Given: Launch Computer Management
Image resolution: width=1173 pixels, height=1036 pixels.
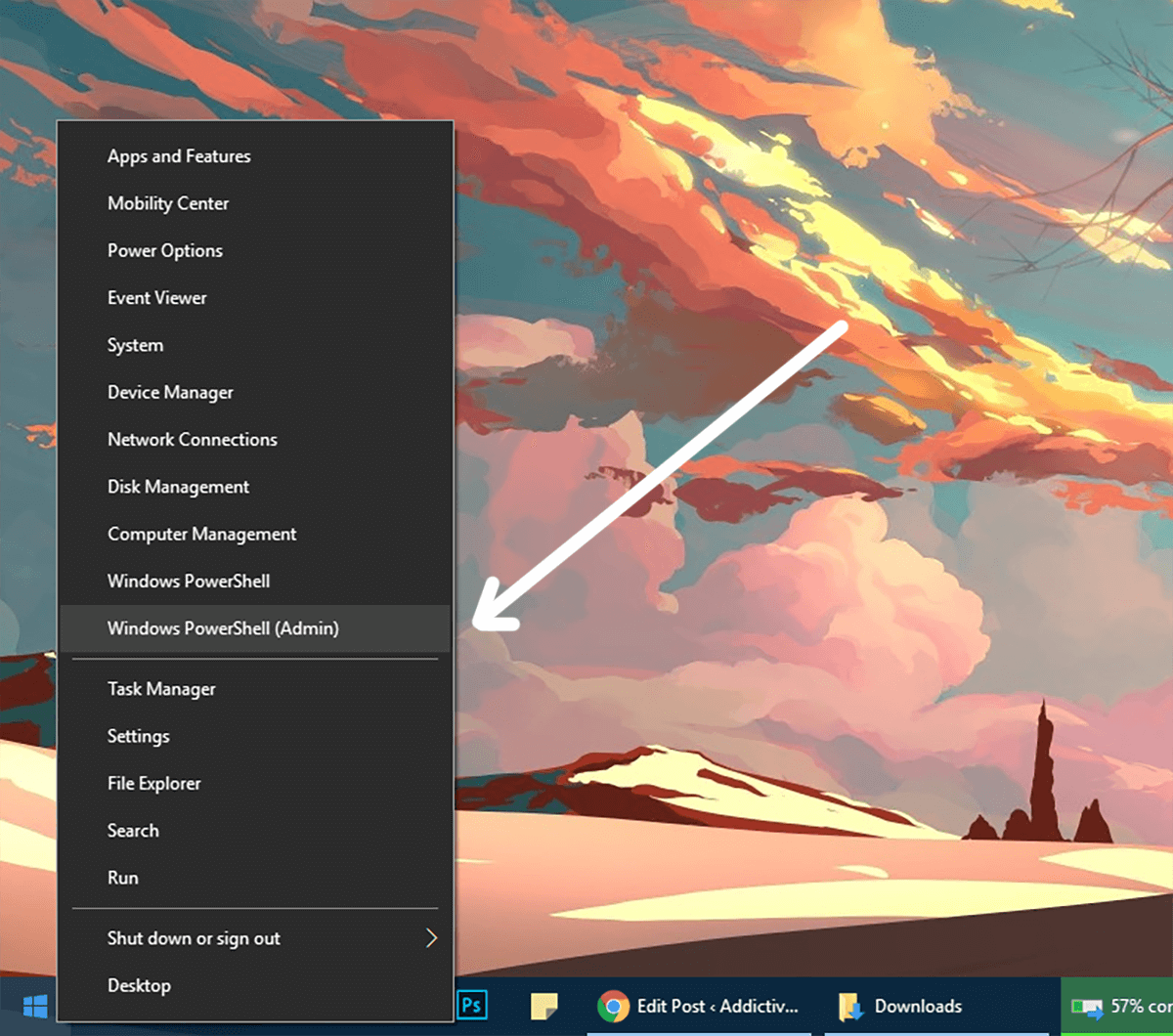Looking at the screenshot, I should click(256, 534).
